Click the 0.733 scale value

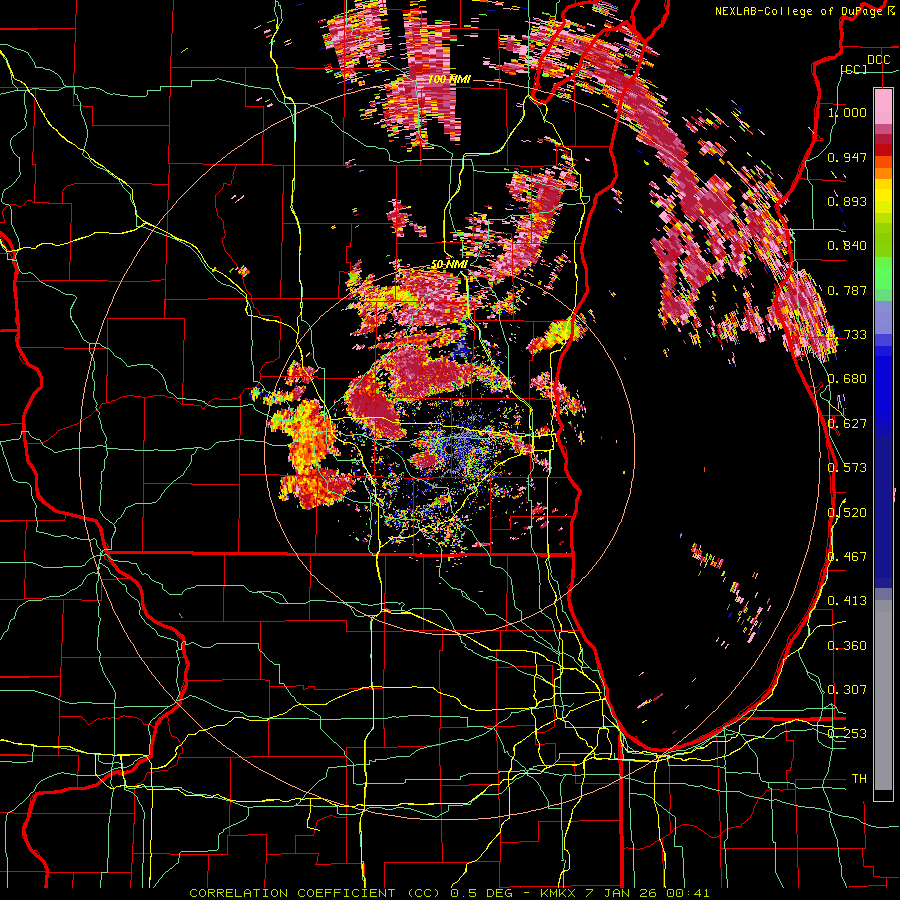(x=847, y=335)
